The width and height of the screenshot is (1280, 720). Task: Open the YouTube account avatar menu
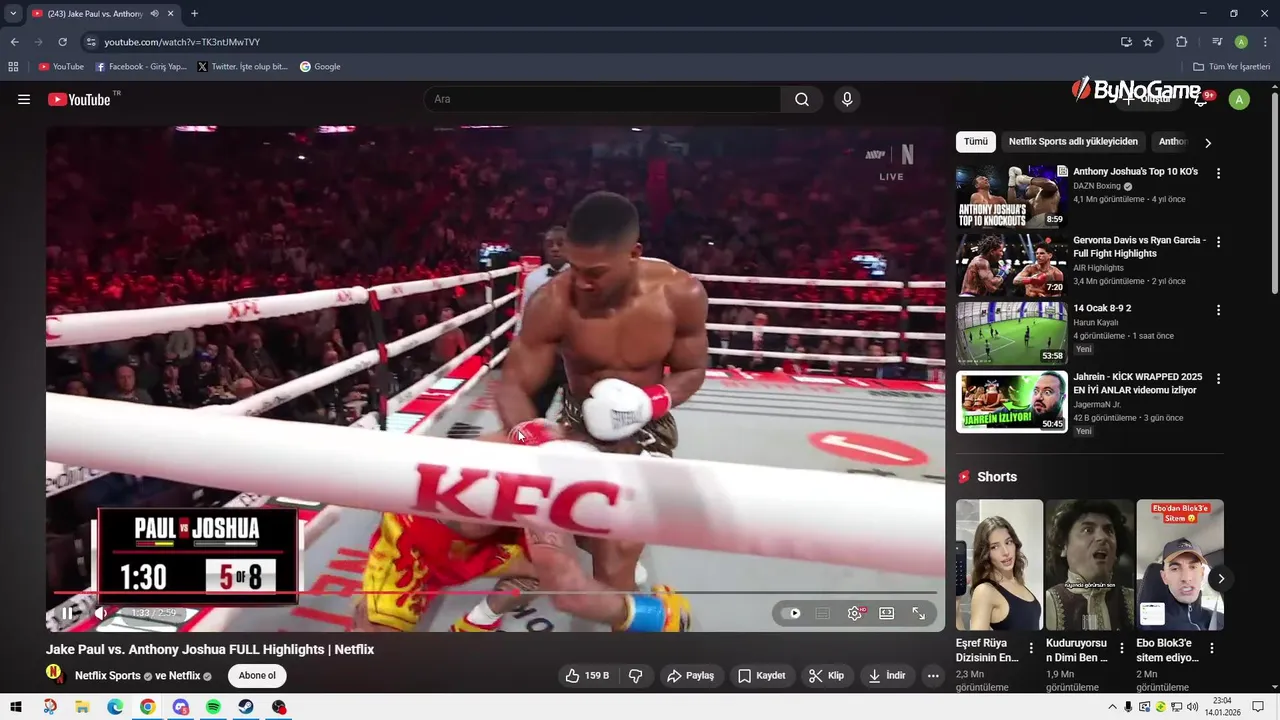[x=1239, y=99]
